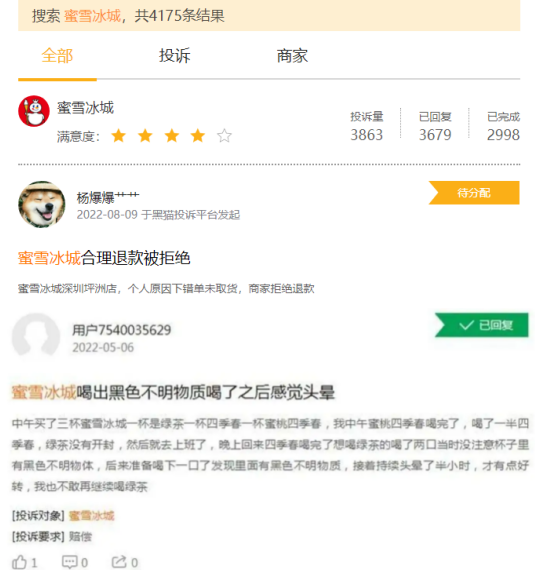Click the empty fifth satisfaction star
550x577 pixels.
(x=224, y=136)
